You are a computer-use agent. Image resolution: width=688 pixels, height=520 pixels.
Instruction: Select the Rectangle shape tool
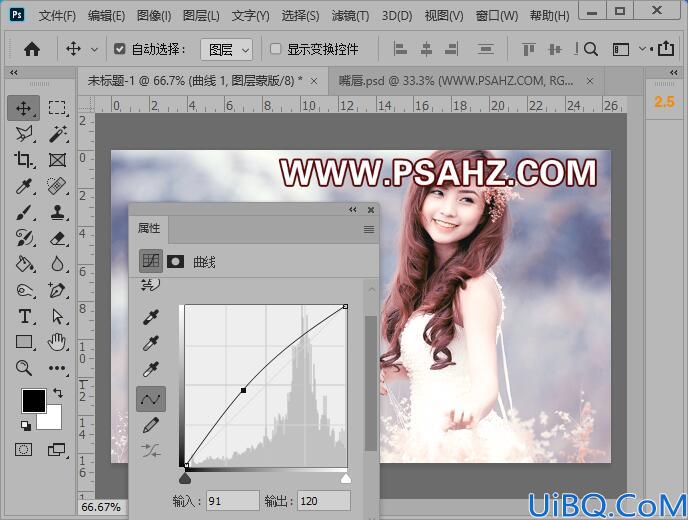[x=24, y=342]
